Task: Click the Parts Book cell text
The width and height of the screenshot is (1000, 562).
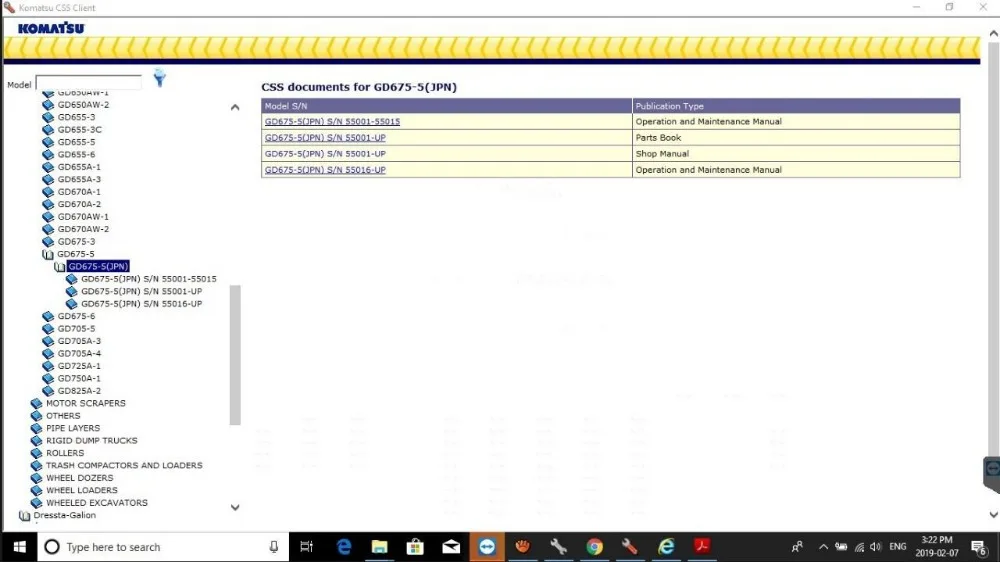Action: (x=658, y=138)
